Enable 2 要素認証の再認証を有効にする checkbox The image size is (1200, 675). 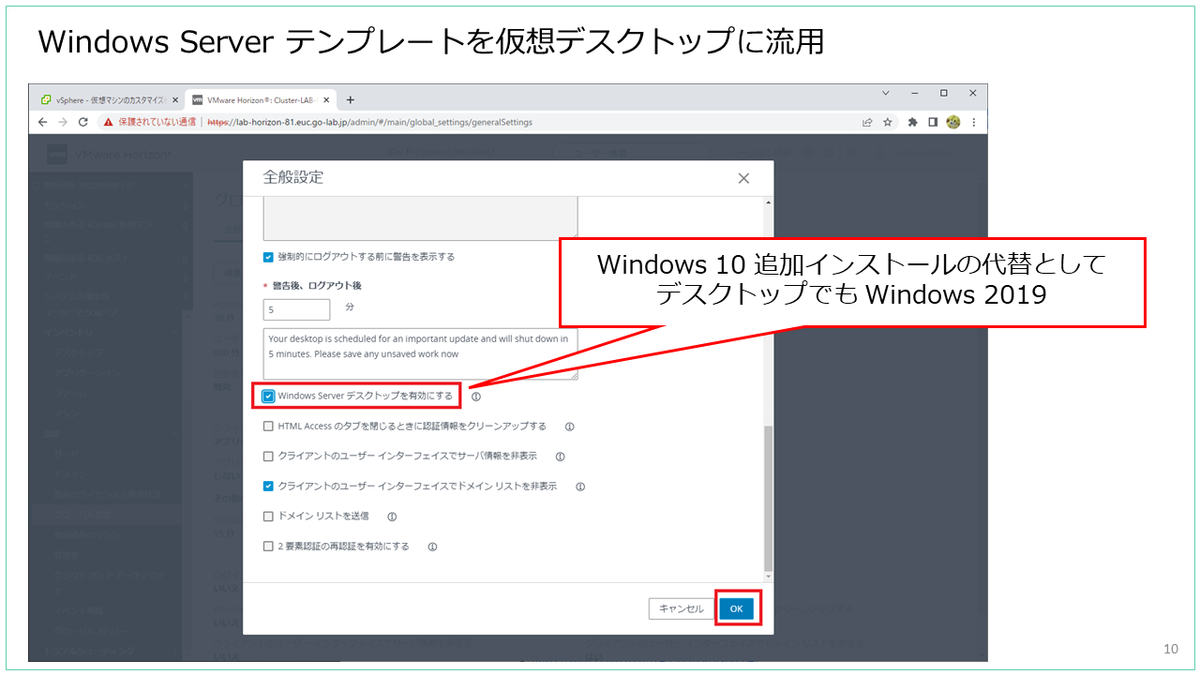coord(268,547)
